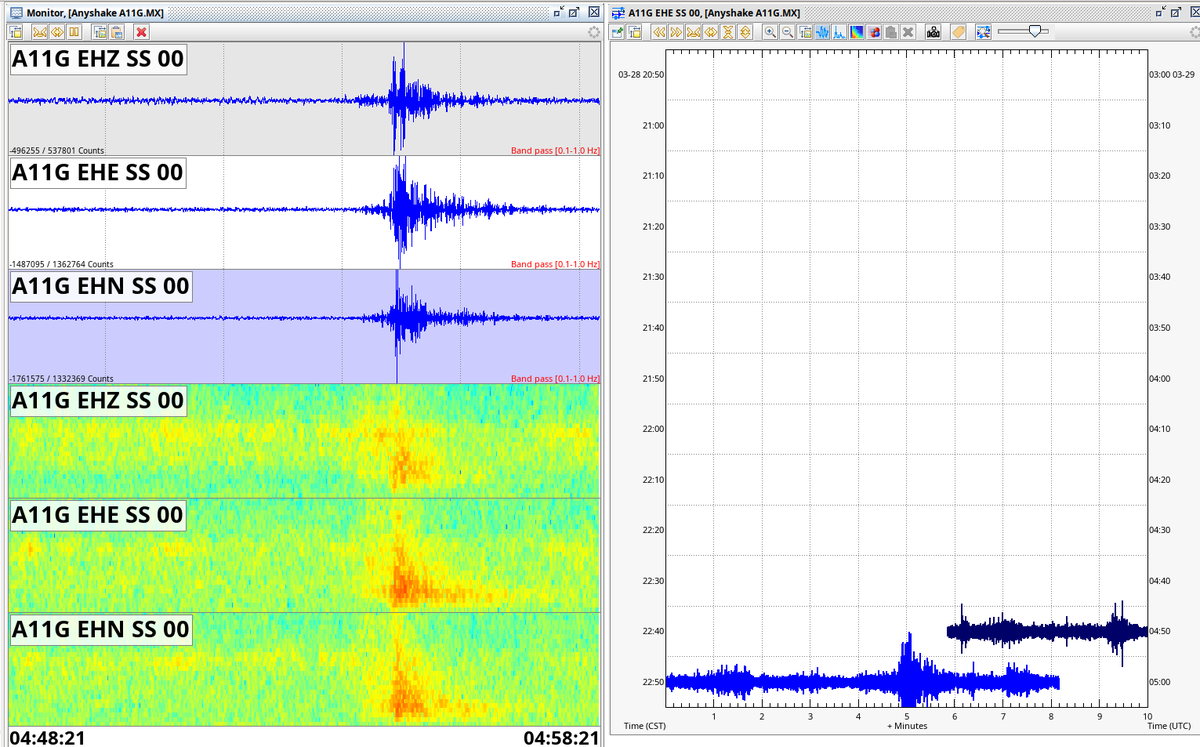Maximize the Monitor window

pyautogui.click(x=574, y=12)
